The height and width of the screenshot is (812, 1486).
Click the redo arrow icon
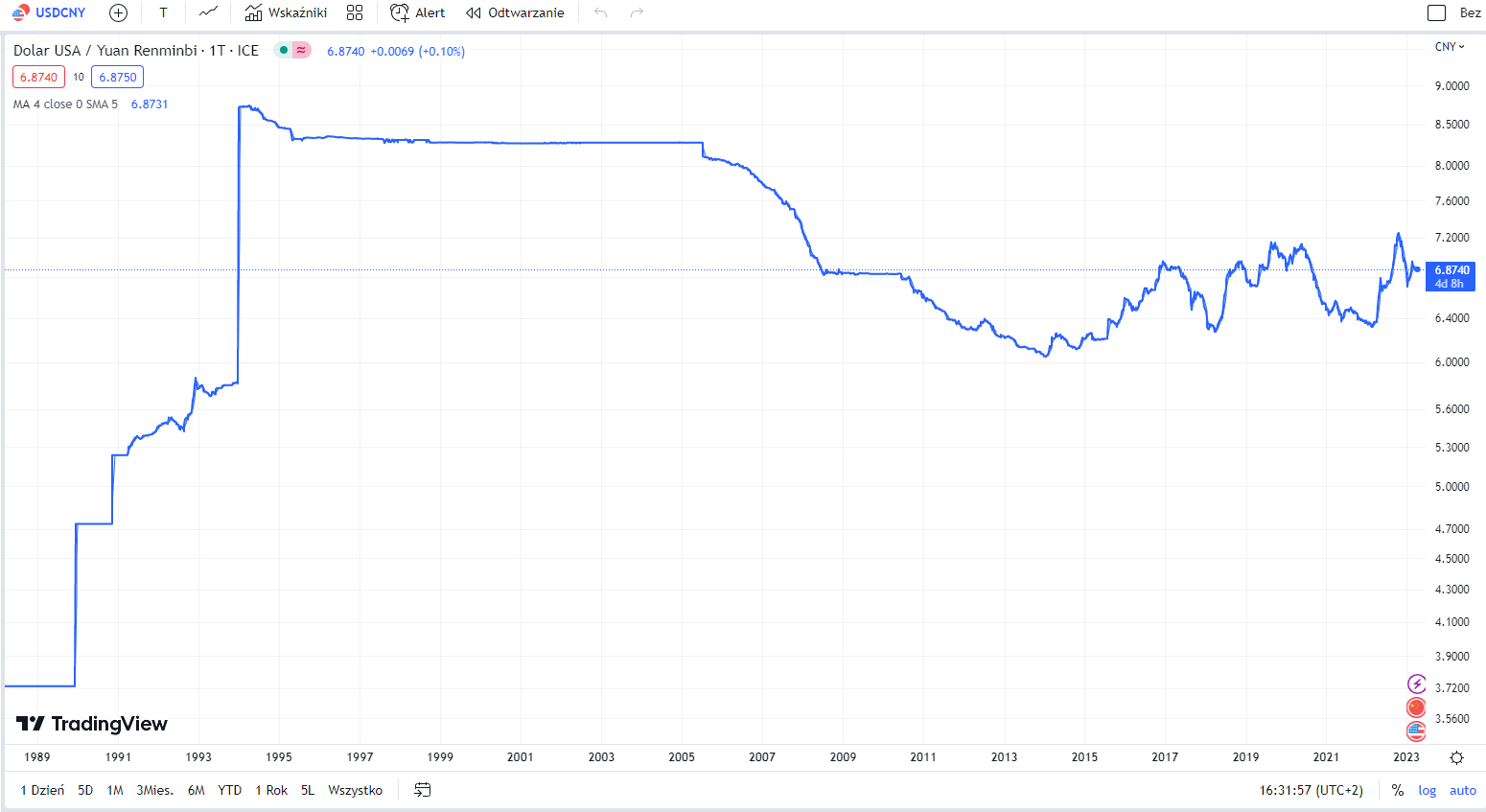637,12
